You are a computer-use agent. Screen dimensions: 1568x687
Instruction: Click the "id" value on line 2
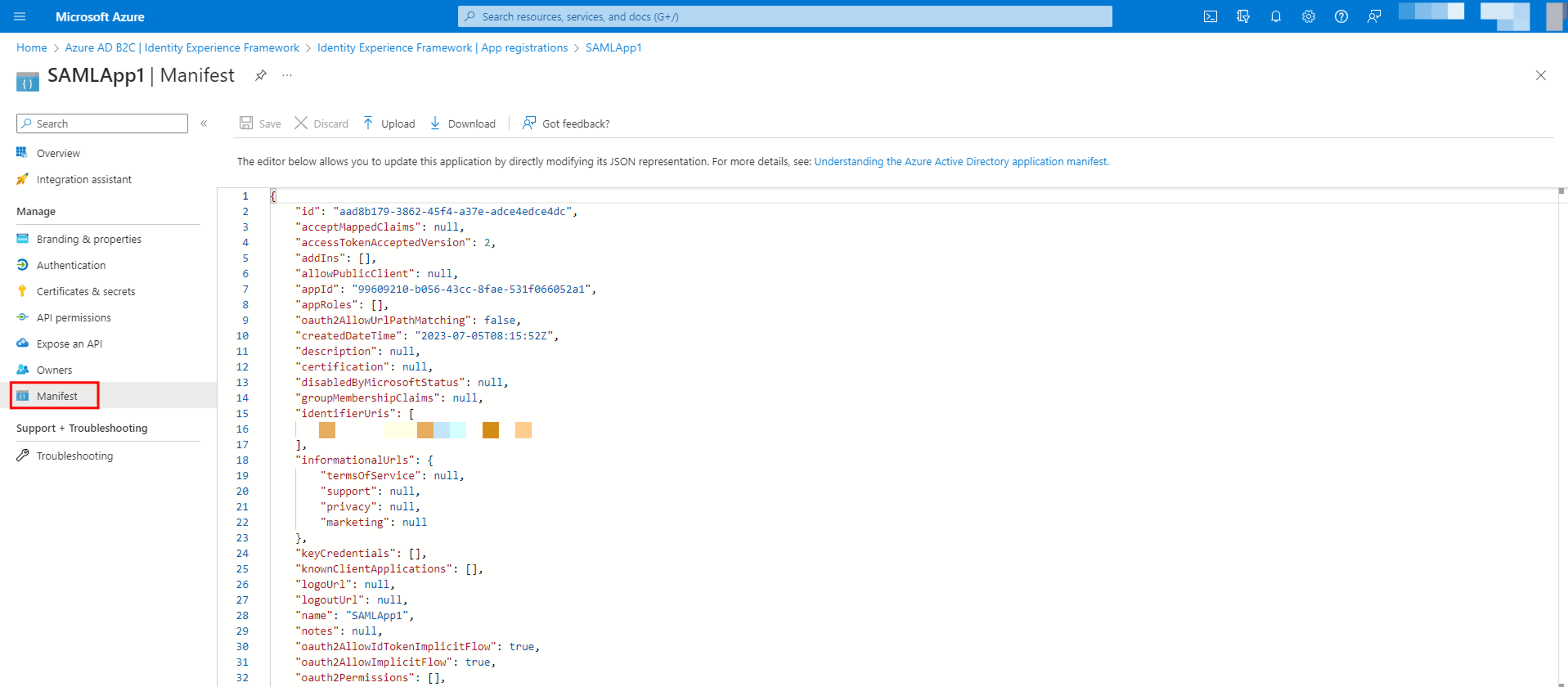pos(452,211)
